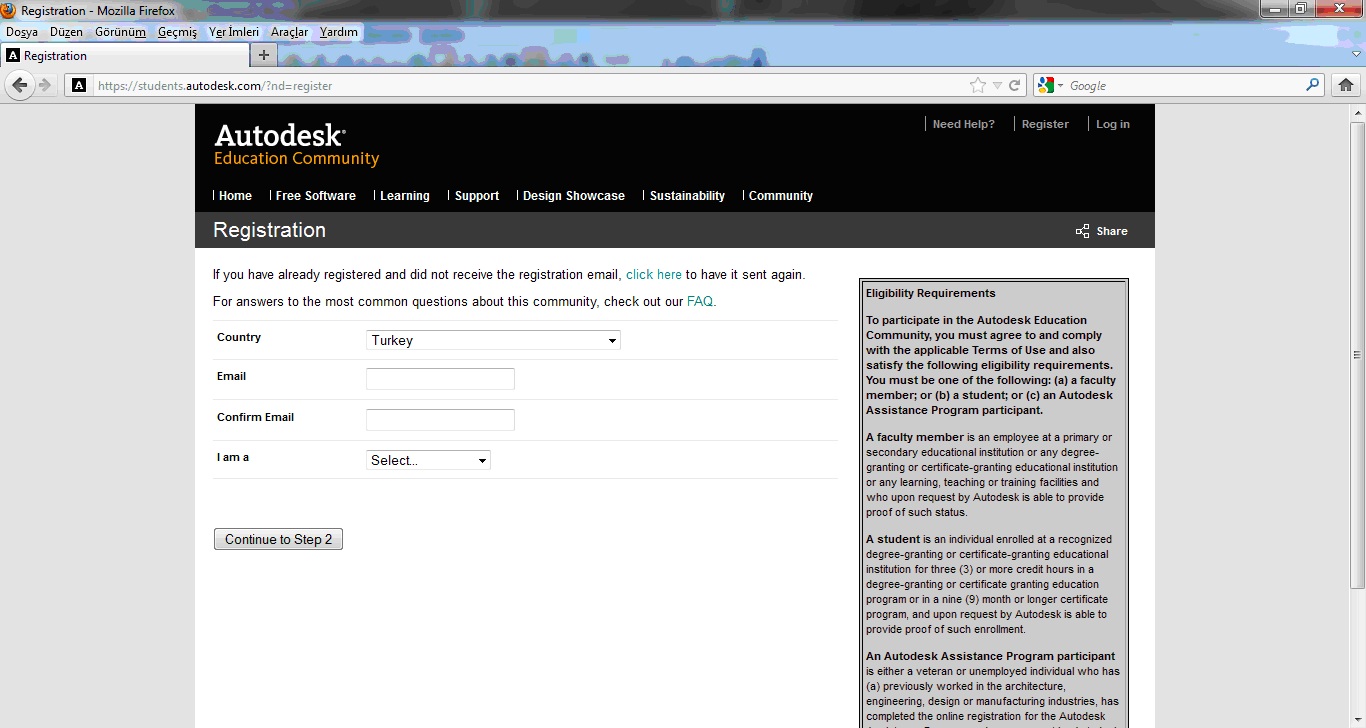Open the FAQ link
The width and height of the screenshot is (1366, 728).
tap(700, 301)
